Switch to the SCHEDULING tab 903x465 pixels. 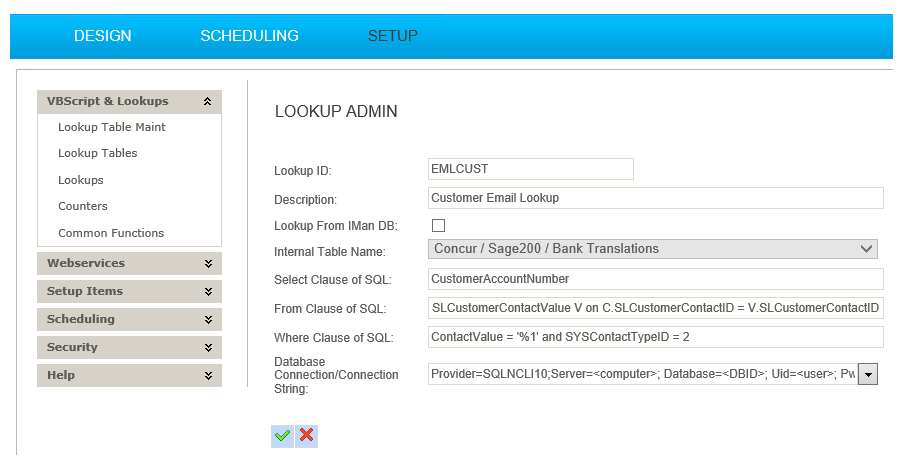pyautogui.click(x=249, y=36)
